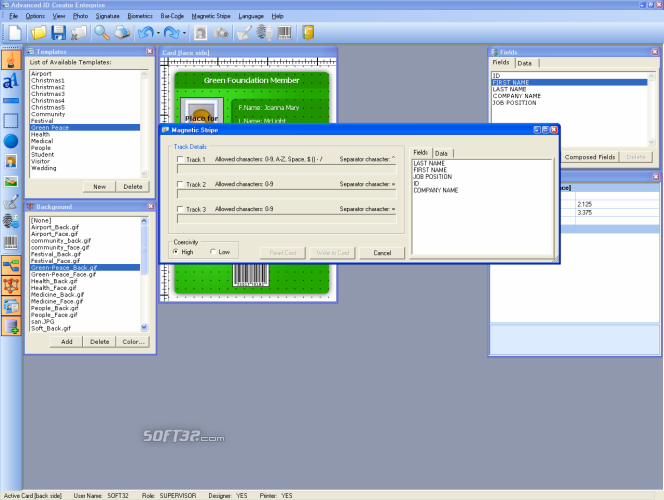Redo the action with the blue arrow
Screen dimensions: 664x500
point(172,33)
